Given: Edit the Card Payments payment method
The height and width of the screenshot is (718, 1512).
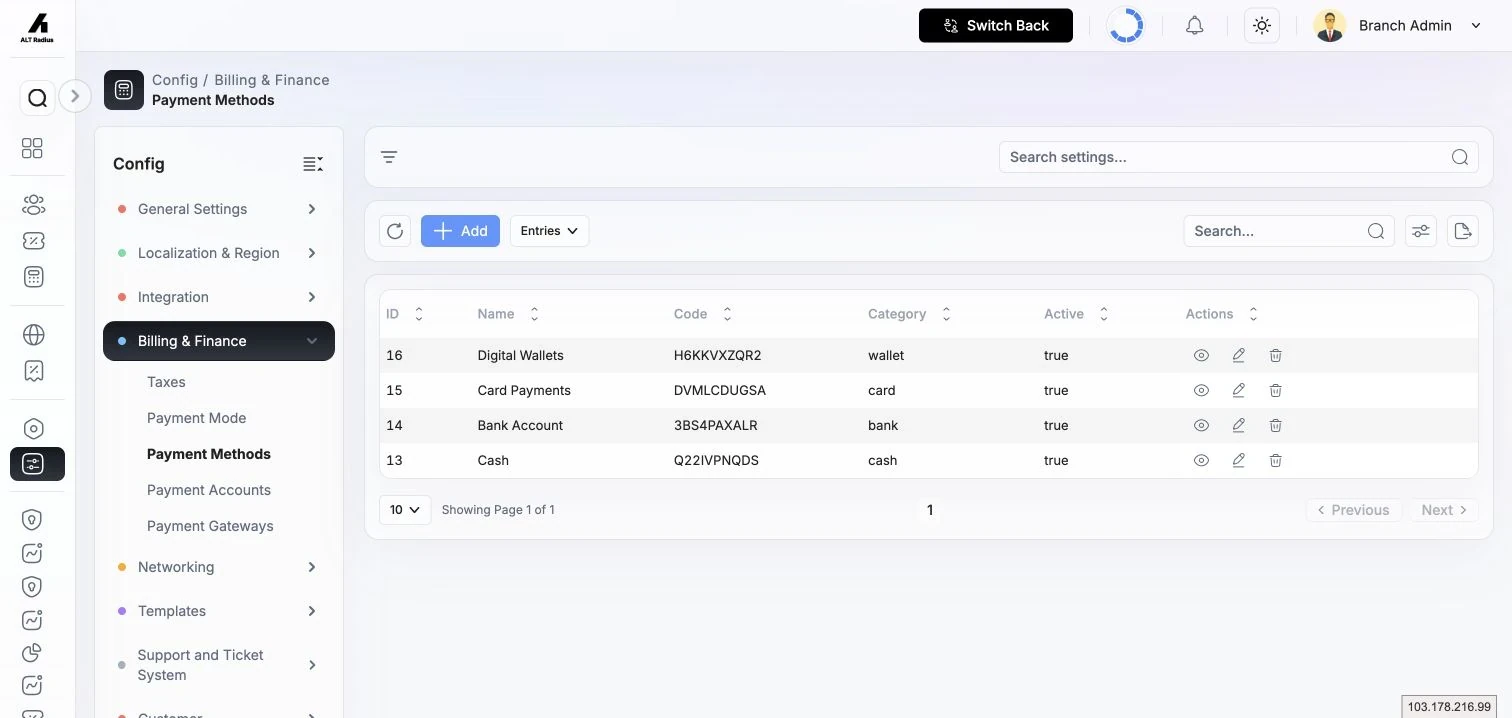Looking at the screenshot, I should [1239, 390].
